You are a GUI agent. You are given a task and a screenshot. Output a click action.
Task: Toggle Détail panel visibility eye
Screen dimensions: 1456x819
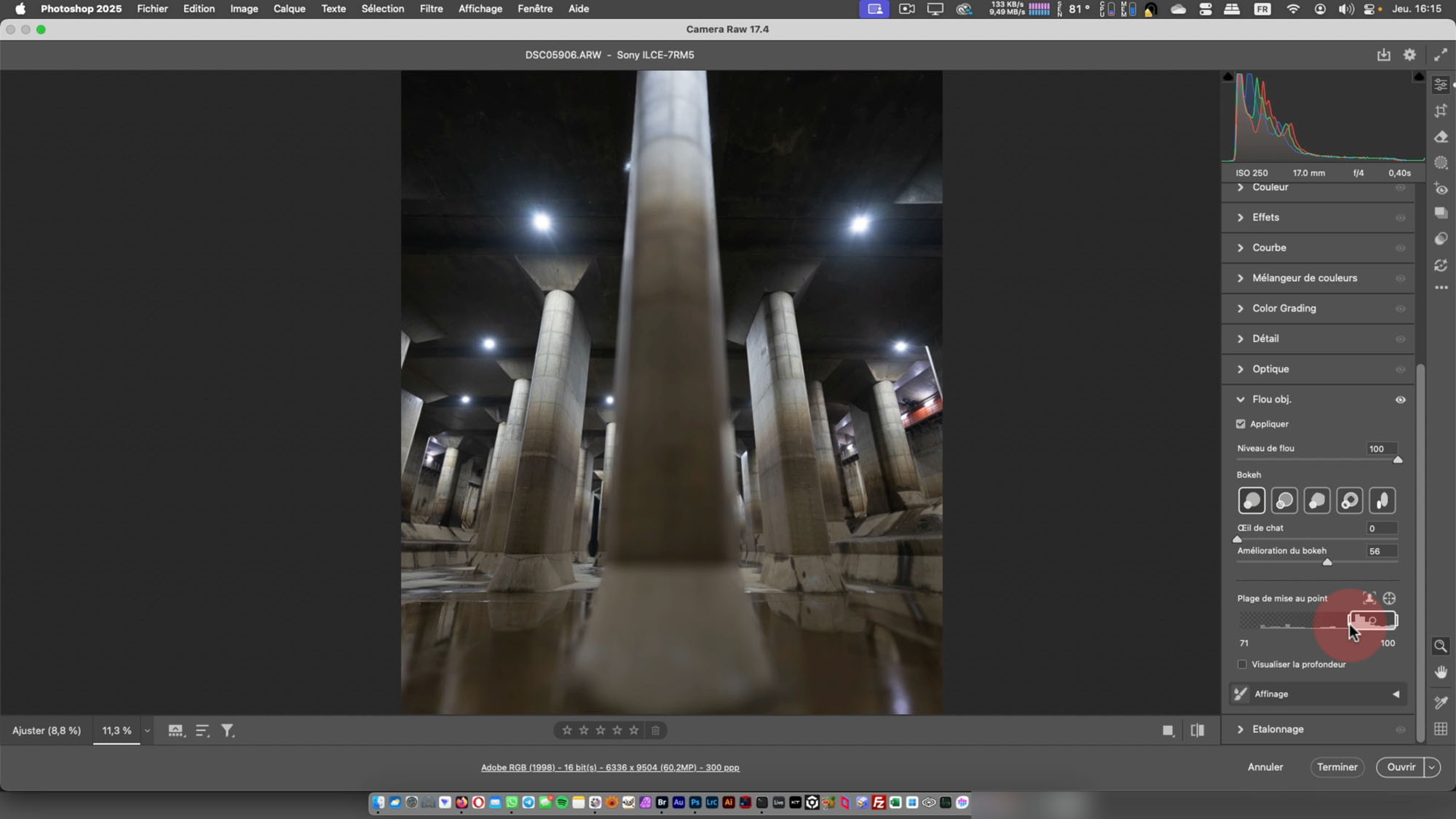[x=1400, y=339]
